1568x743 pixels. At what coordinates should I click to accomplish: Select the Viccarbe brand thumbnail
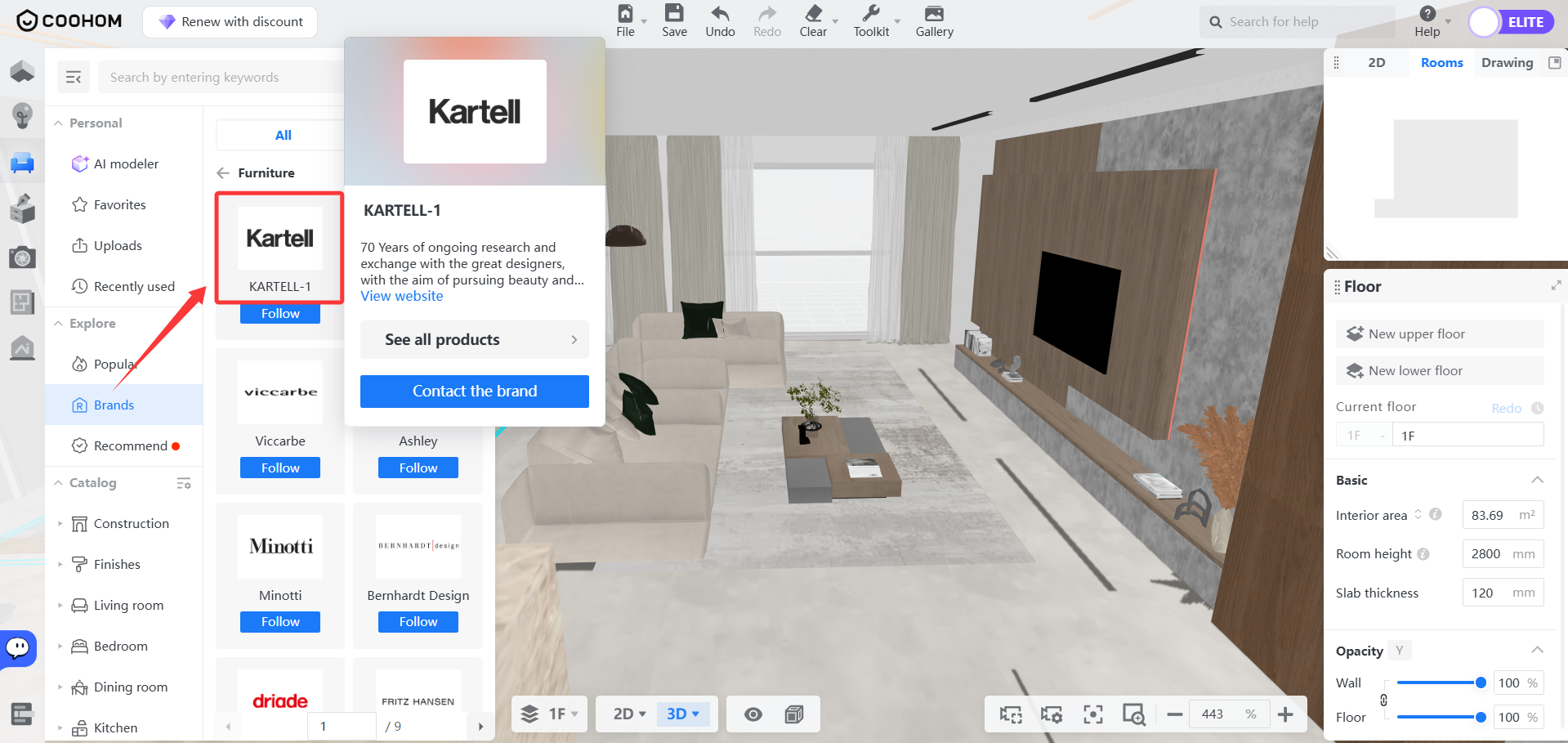(280, 392)
